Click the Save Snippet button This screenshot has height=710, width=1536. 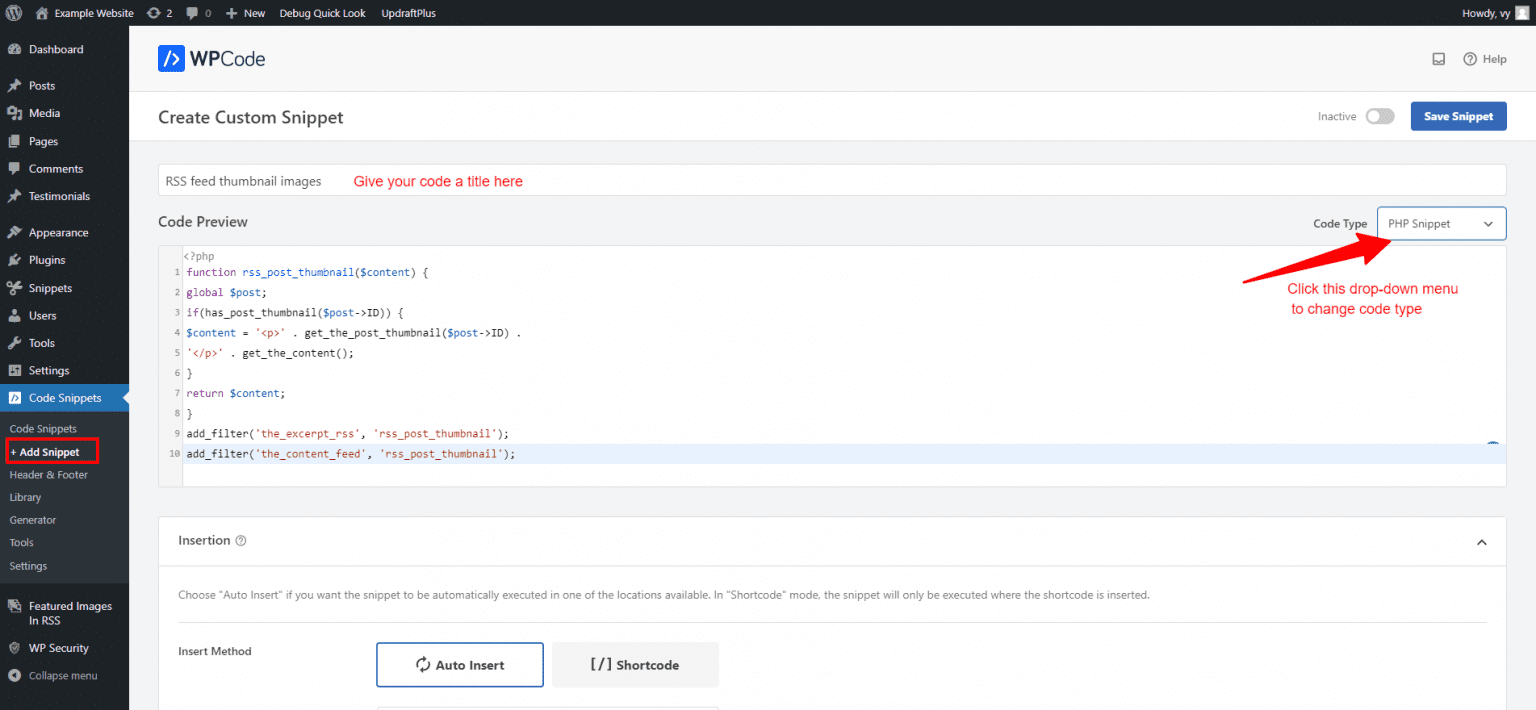[x=1458, y=116]
